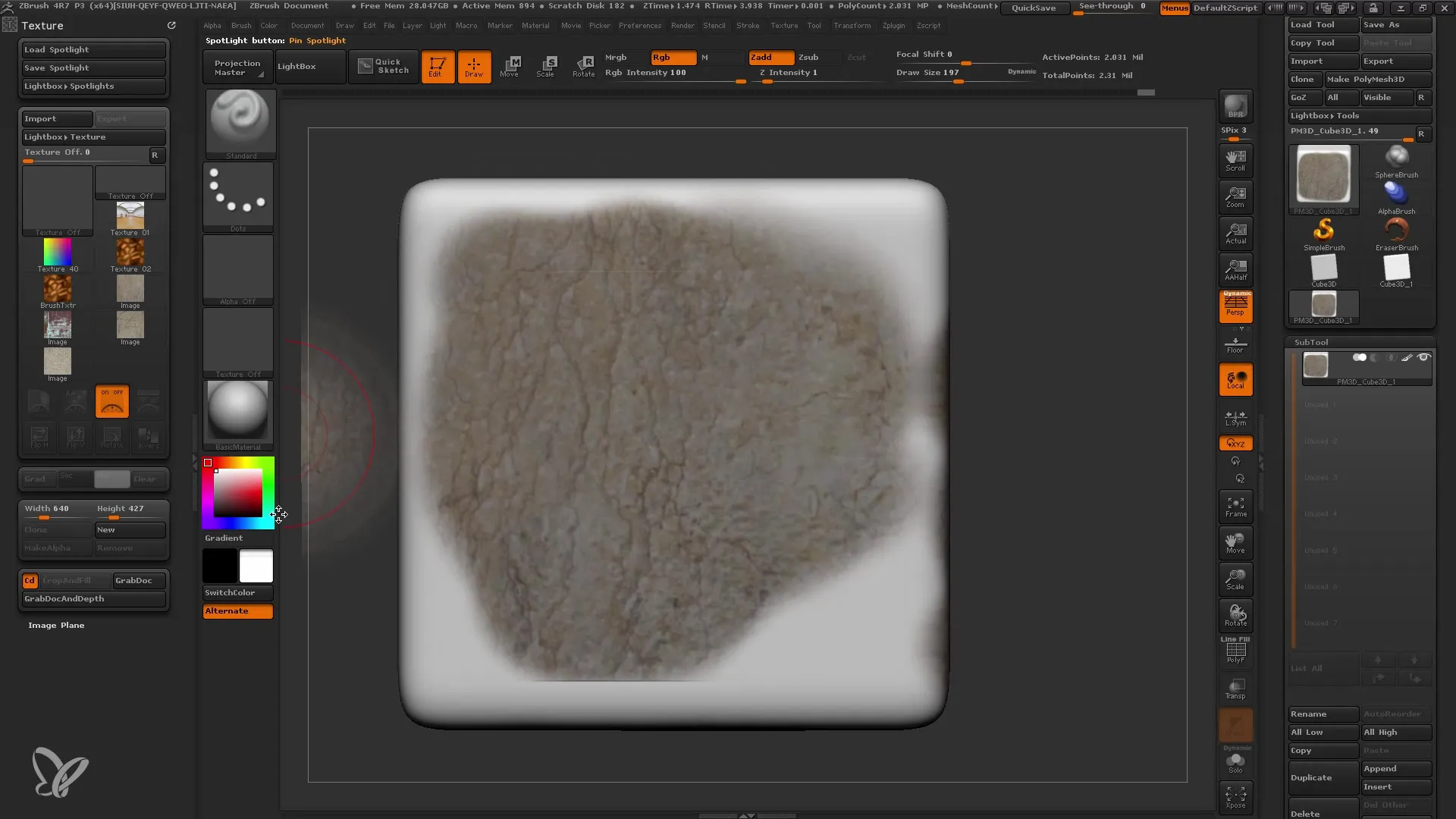Click the GrabDoc button

coord(134,580)
